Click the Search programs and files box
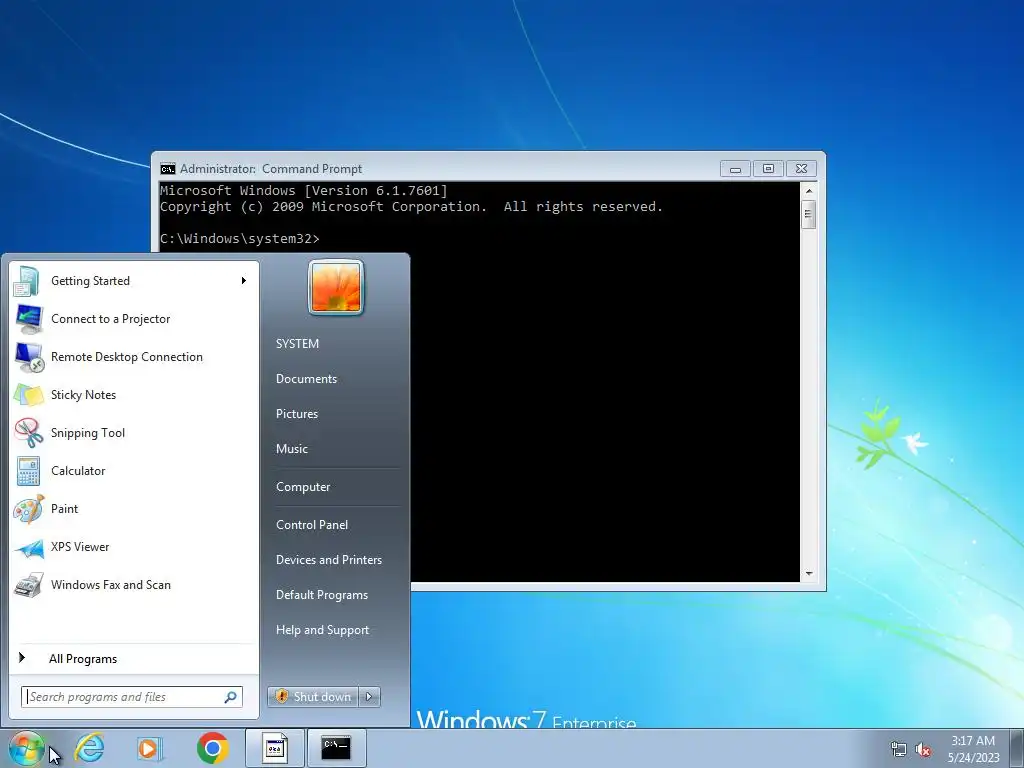 point(132,697)
